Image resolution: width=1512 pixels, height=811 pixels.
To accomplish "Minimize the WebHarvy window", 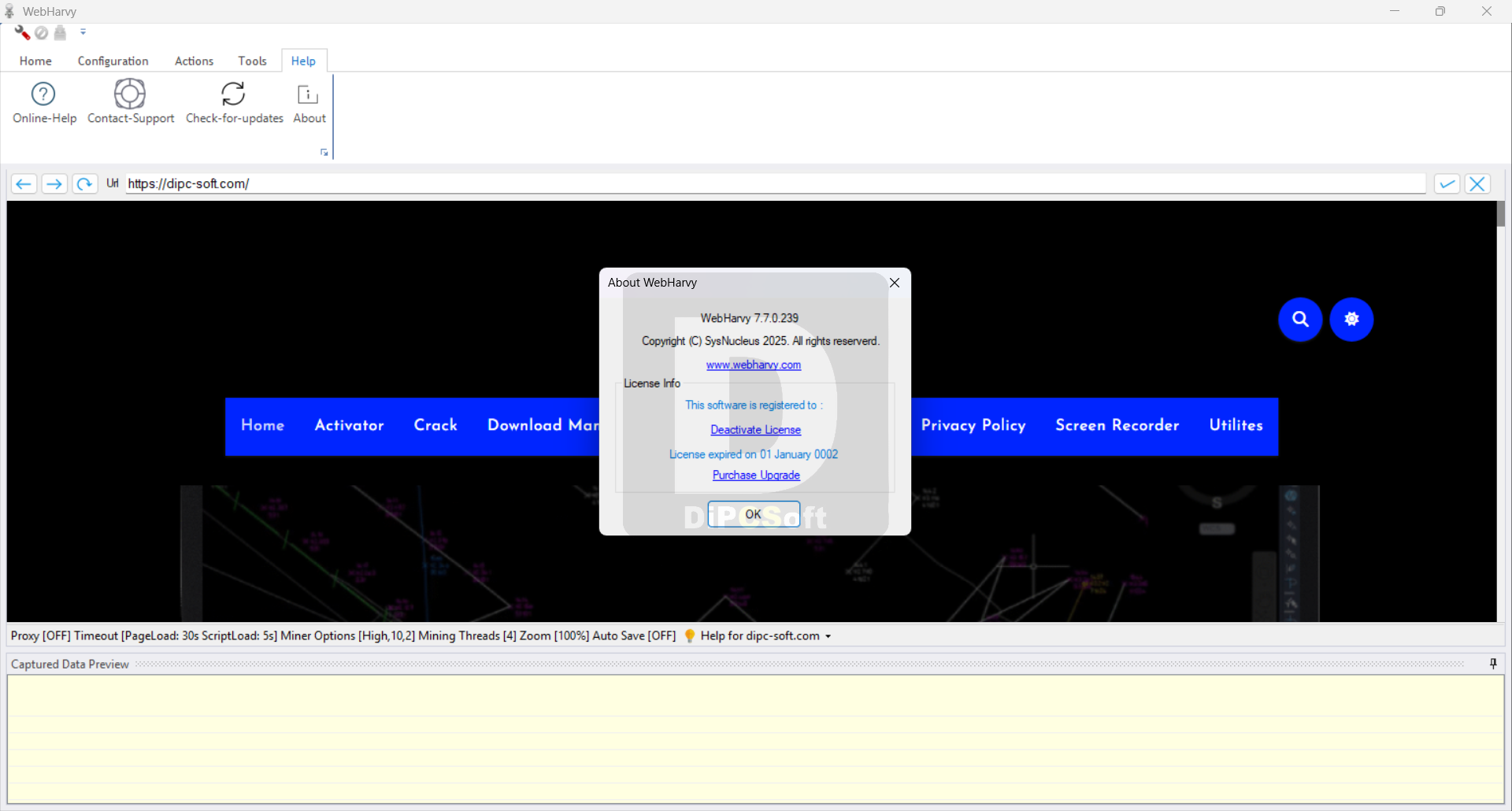I will tap(1395, 11).
